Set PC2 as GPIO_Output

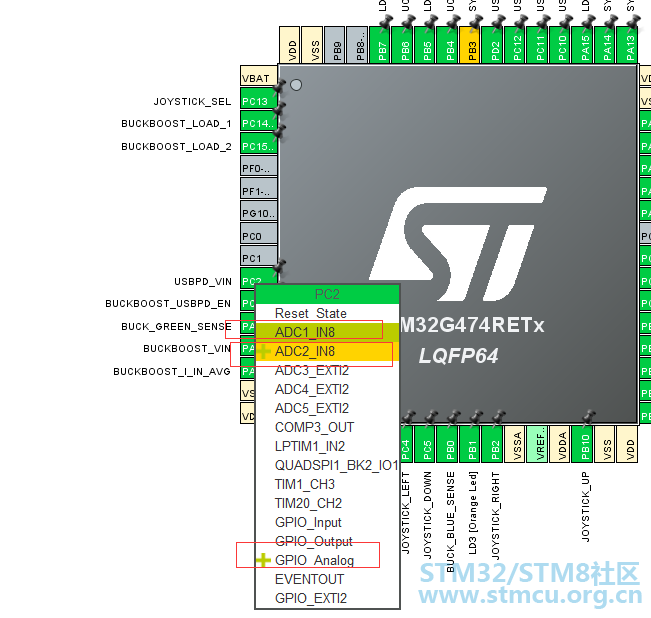[x=327, y=541]
